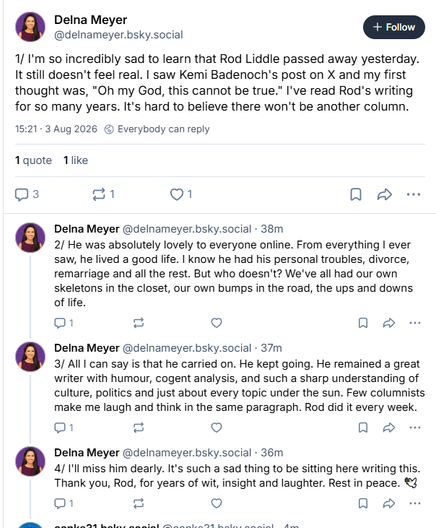The width and height of the screenshot is (436, 528).
Task: Repost the main 1/ post
Action: (x=103, y=194)
